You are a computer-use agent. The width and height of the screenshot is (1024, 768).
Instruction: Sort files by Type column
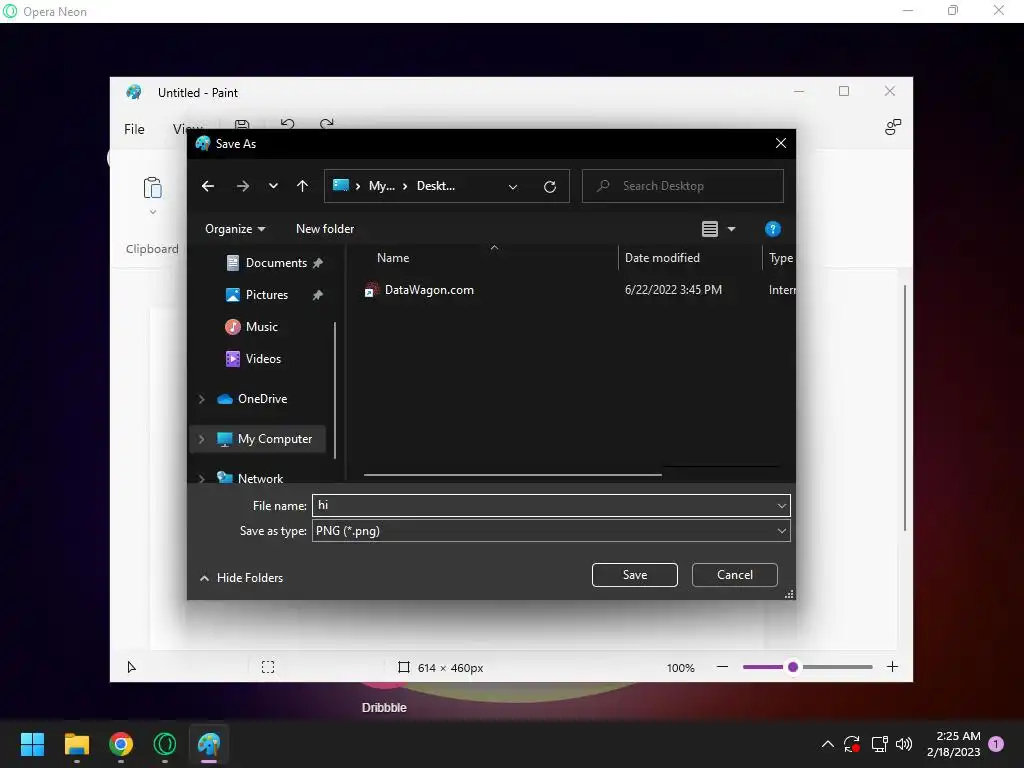(x=780, y=258)
